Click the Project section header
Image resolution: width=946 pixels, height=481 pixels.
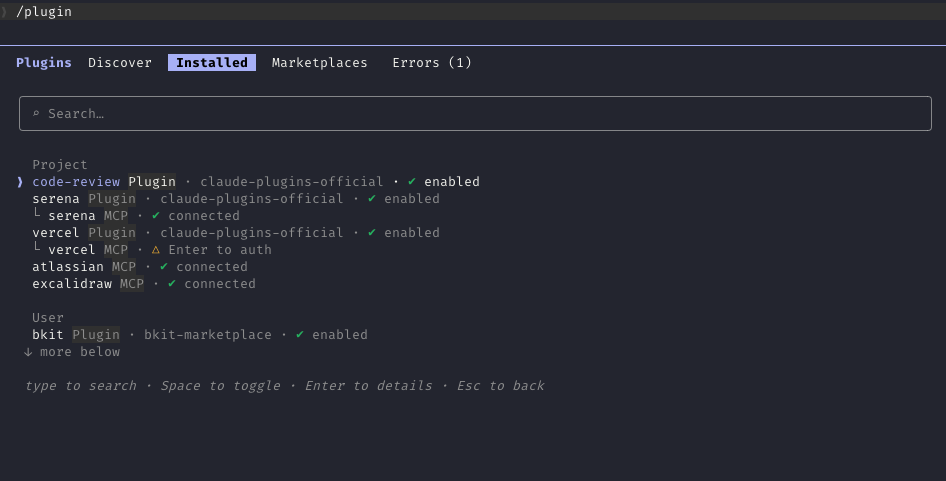click(x=60, y=165)
